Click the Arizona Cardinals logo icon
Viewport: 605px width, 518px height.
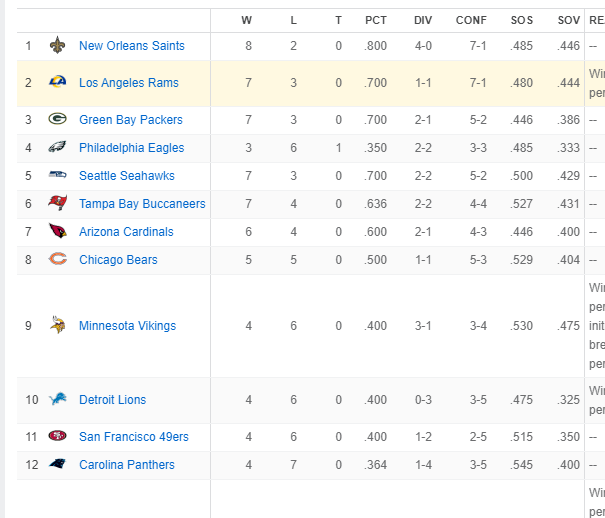click(58, 232)
